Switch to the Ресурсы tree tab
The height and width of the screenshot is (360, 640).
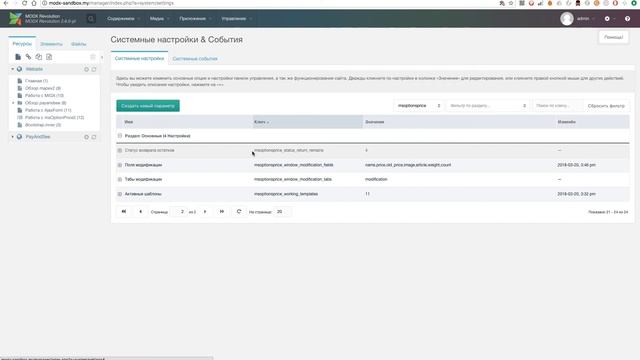[x=22, y=44]
